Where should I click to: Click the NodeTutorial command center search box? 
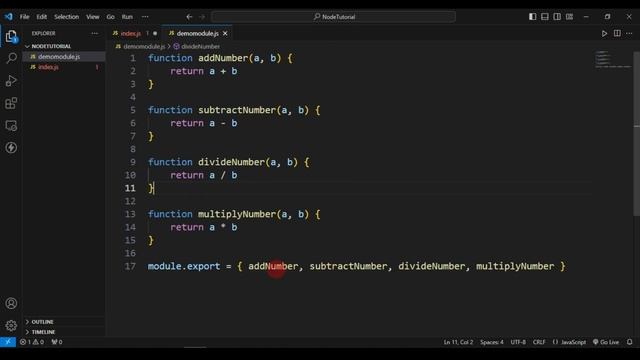(333, 17)
